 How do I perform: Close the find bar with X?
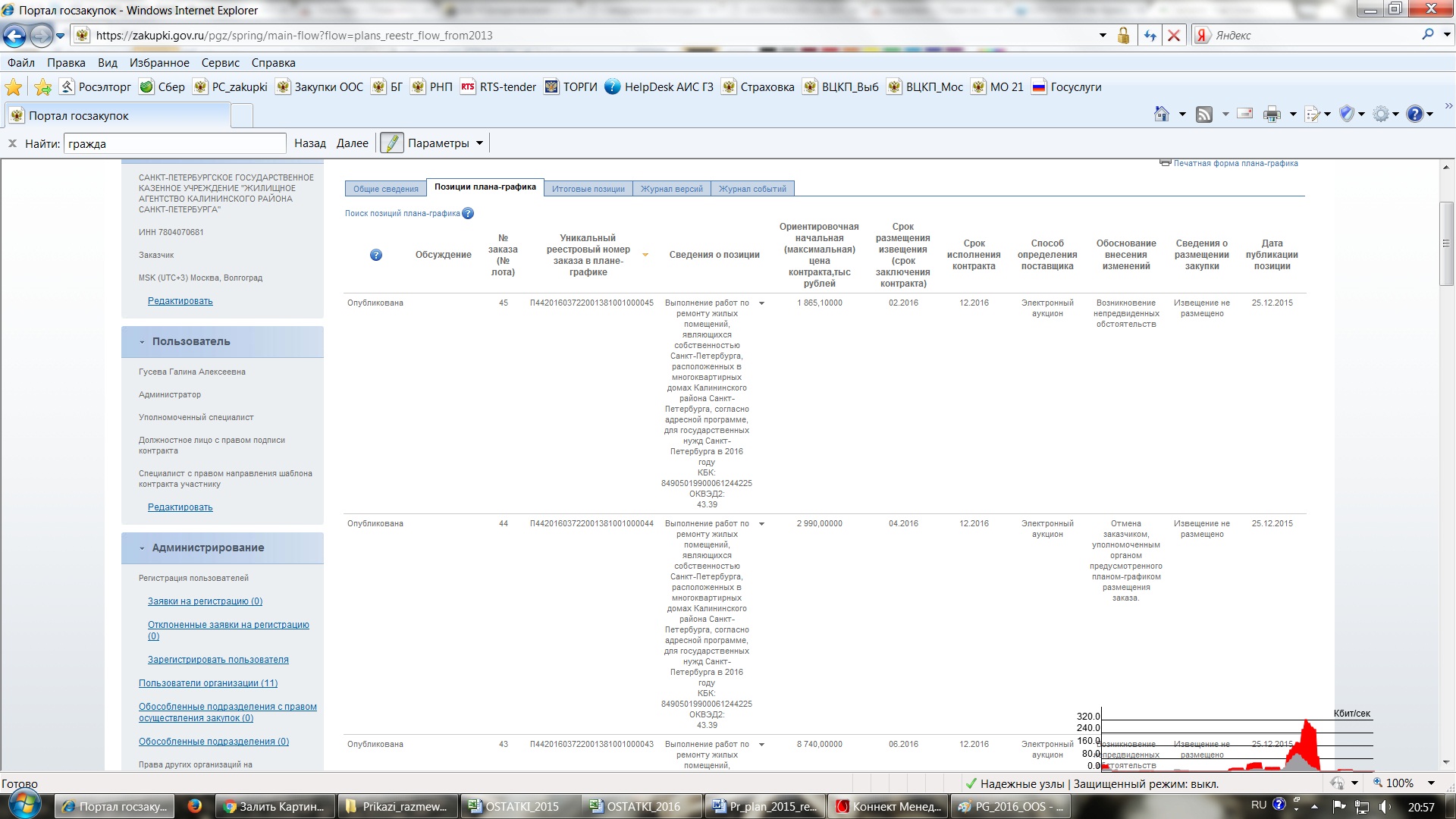[12, 143]
